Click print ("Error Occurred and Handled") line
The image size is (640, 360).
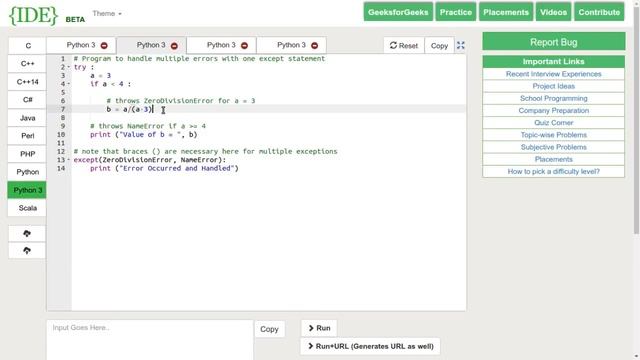(x=164, y=169)
